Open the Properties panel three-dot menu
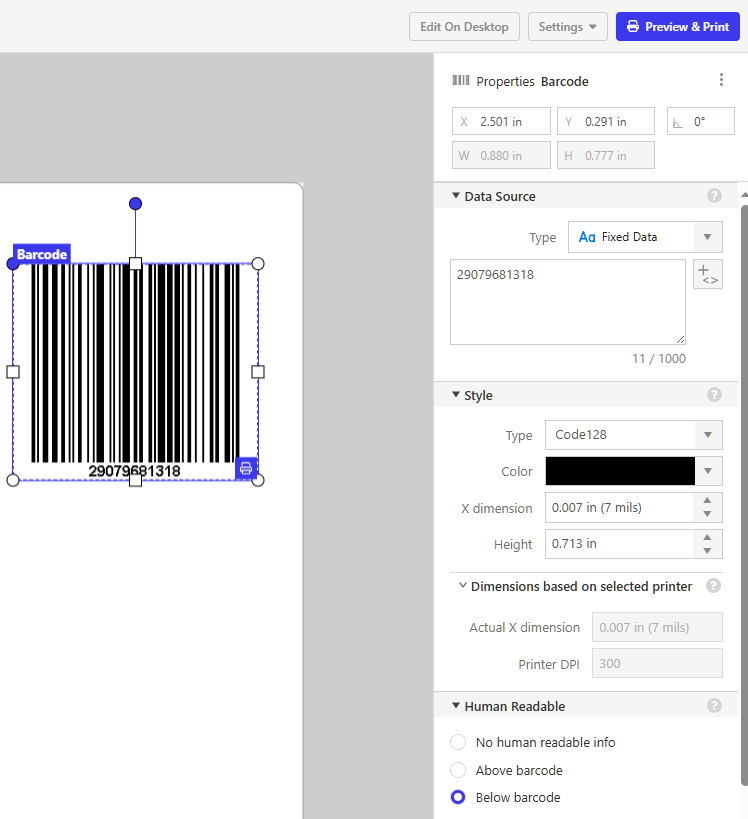The width and height of the screenshot is (748, 819). pos(721,81)
